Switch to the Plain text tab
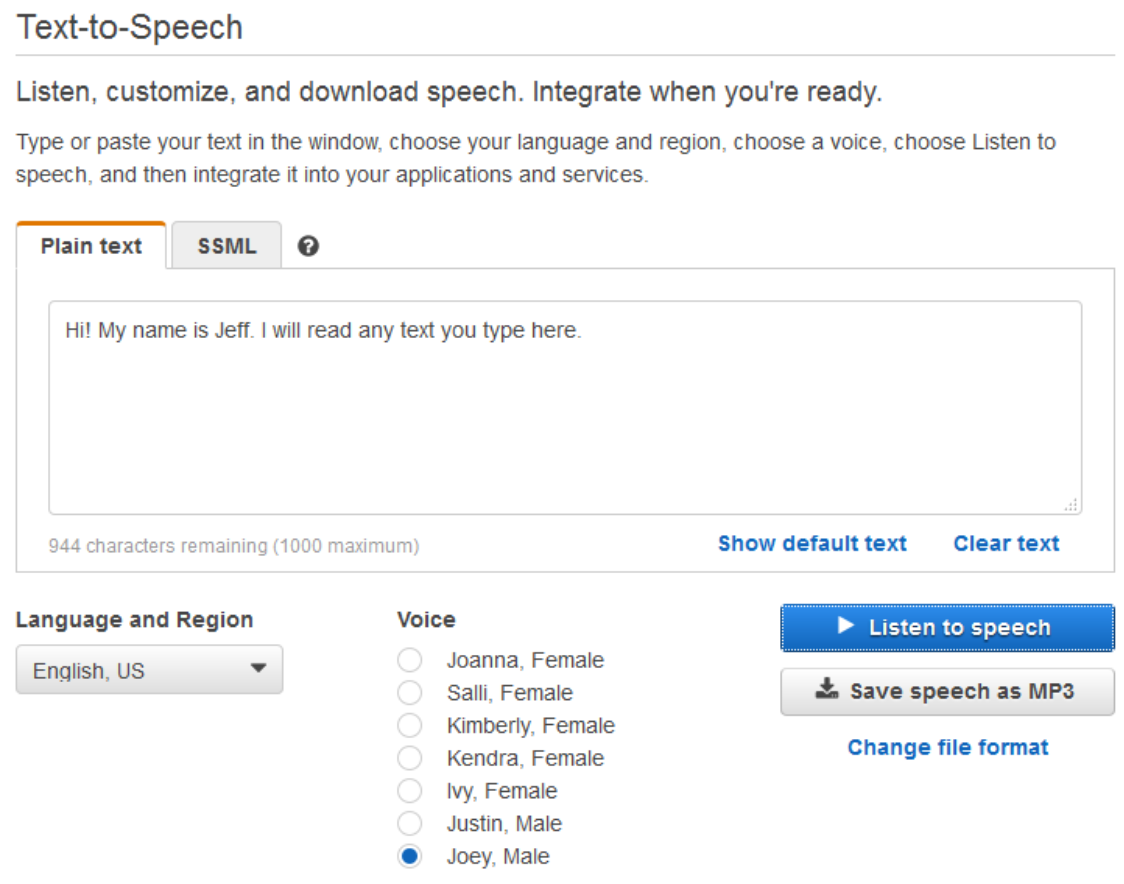This screenshot has width=1124, height=884. (91, 246)
